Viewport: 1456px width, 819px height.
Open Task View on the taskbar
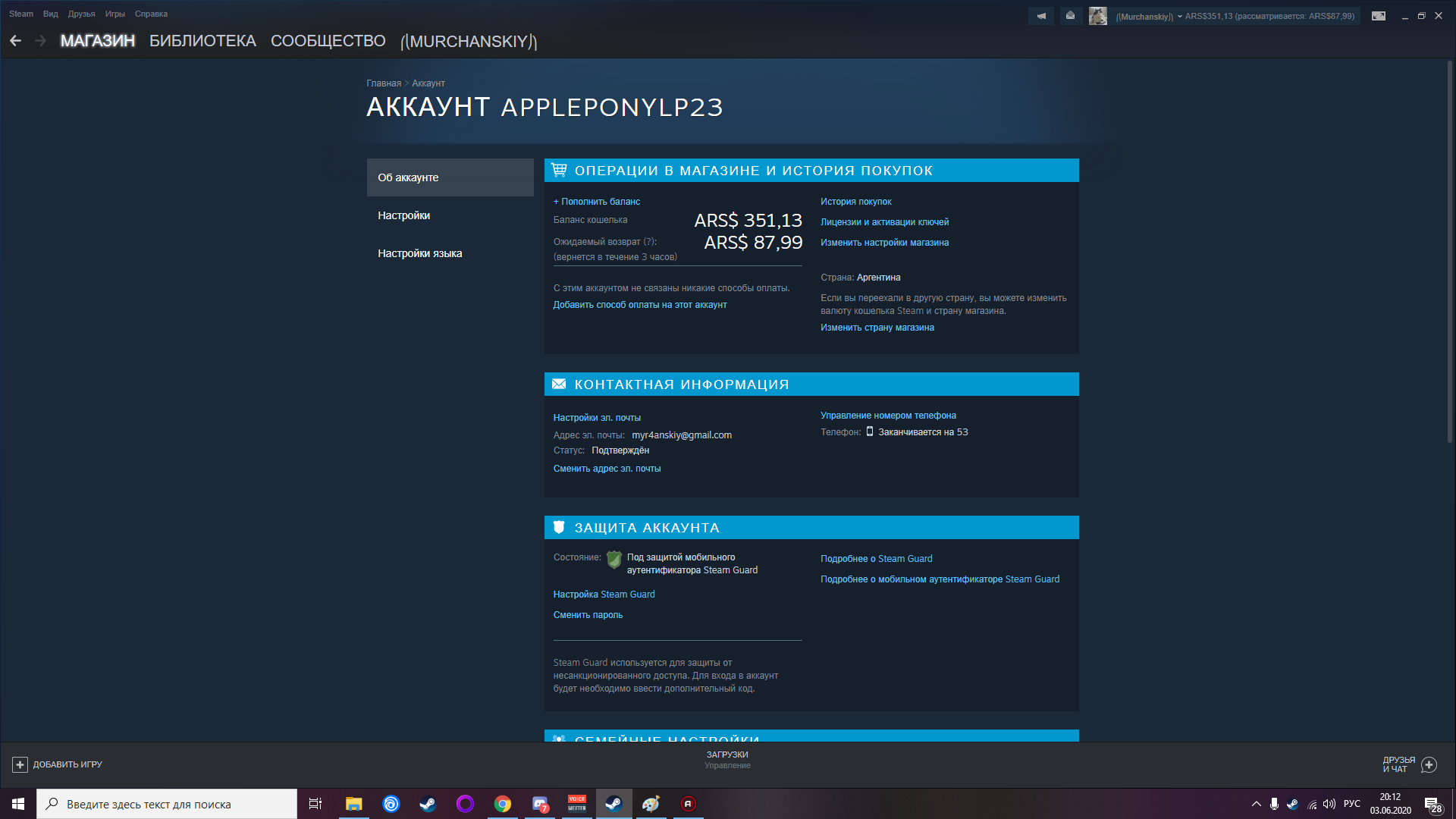click(x=315, y=804)
